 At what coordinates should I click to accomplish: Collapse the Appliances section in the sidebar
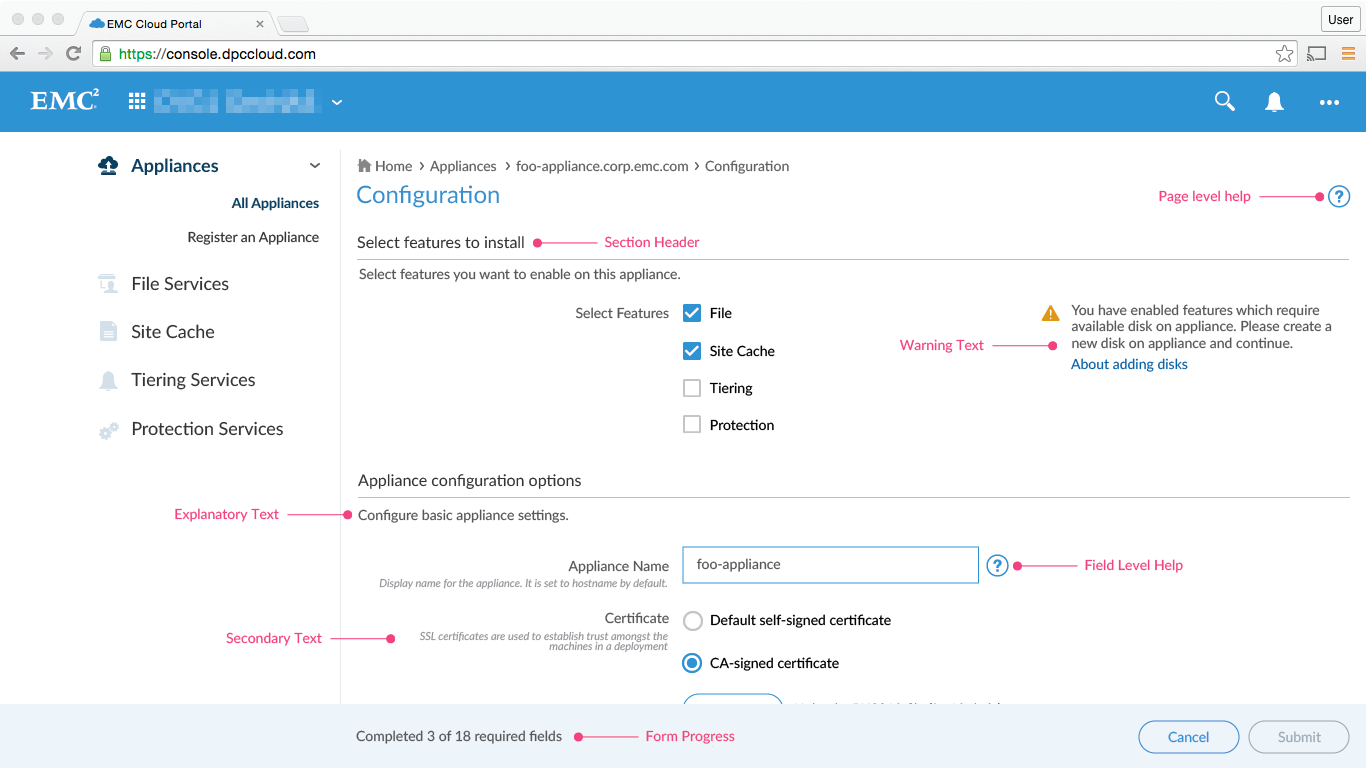click(x=314, y=165)
